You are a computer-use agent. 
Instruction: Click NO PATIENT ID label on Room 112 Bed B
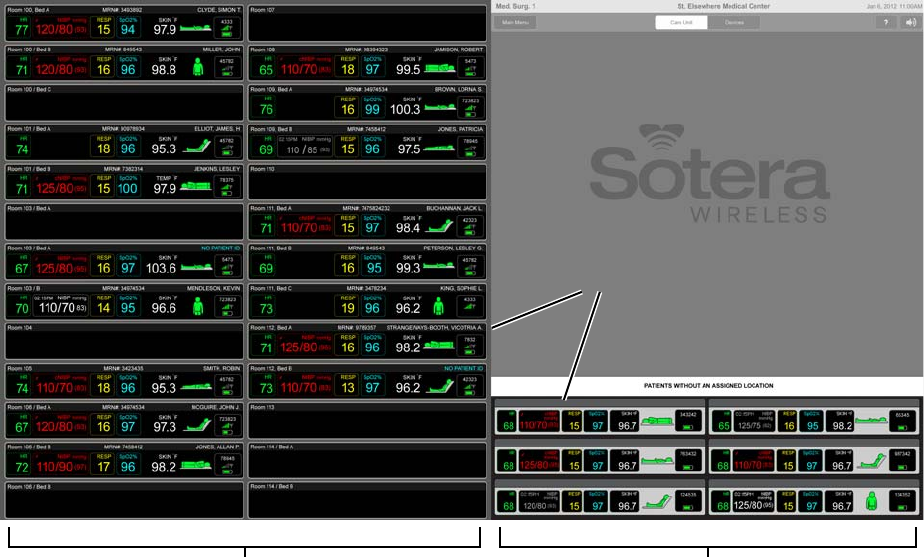pyautogui.click(x=463, y=368)
